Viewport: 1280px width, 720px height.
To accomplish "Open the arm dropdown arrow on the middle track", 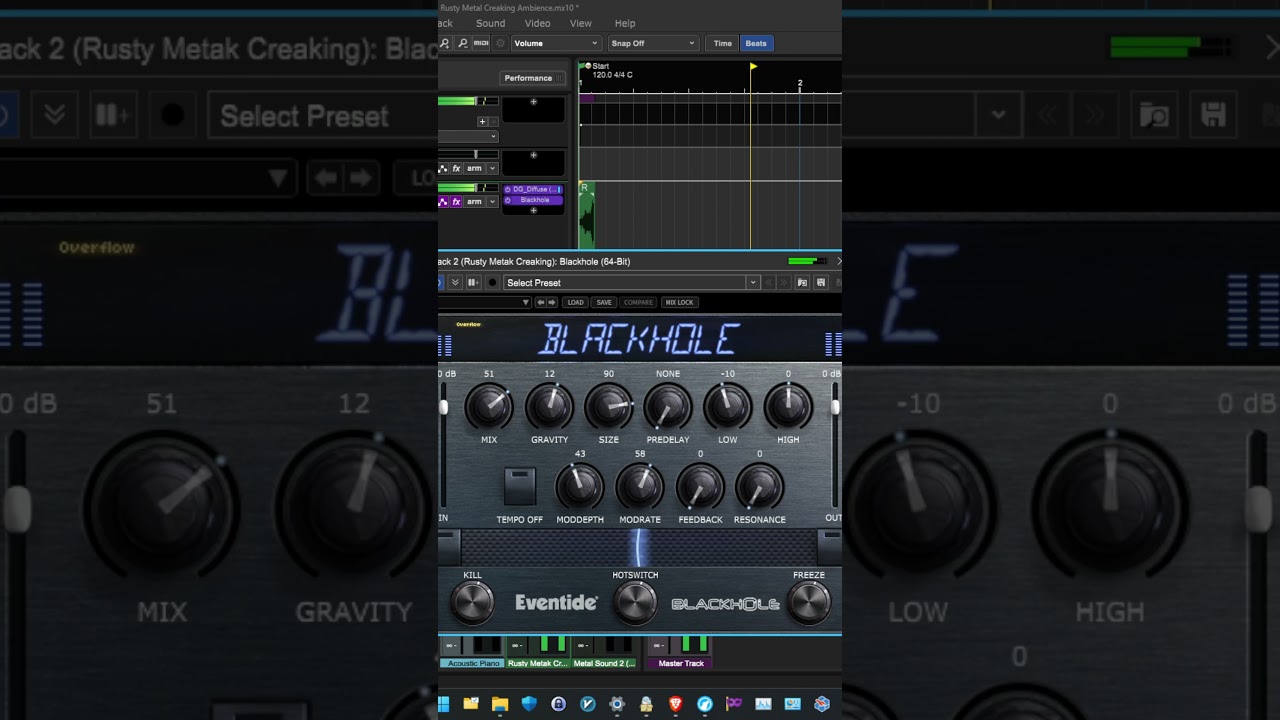I will (492, 168).
